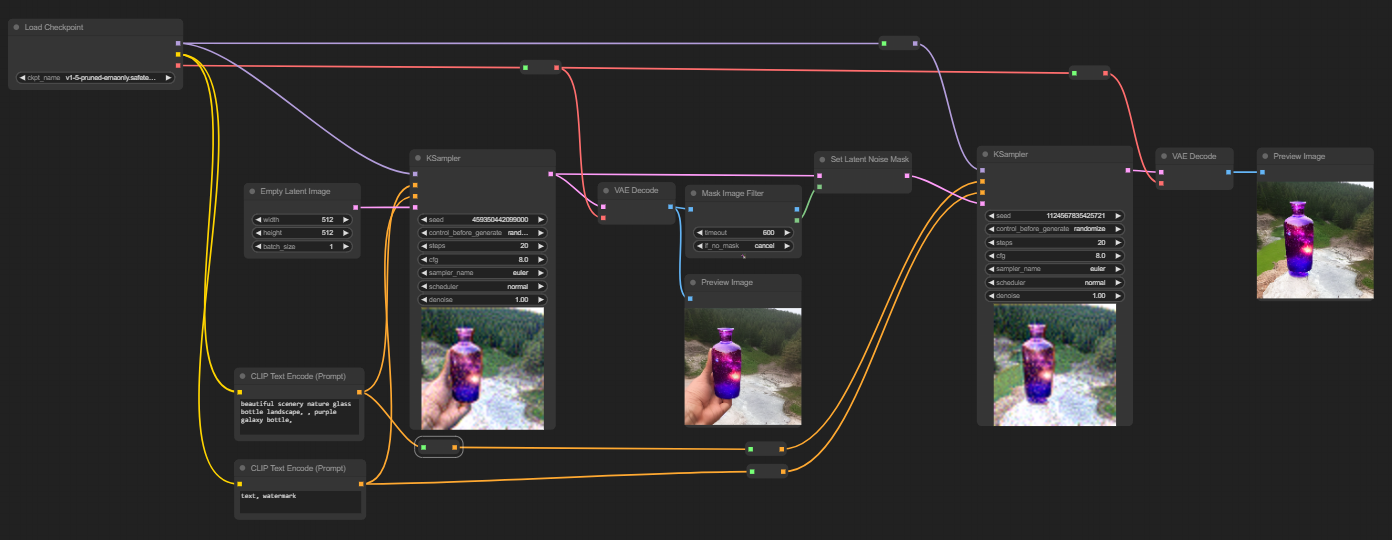Click the increase arrow on timeout in Mask Image Filter
1392x540 pixels.
[x=786, y=232]
